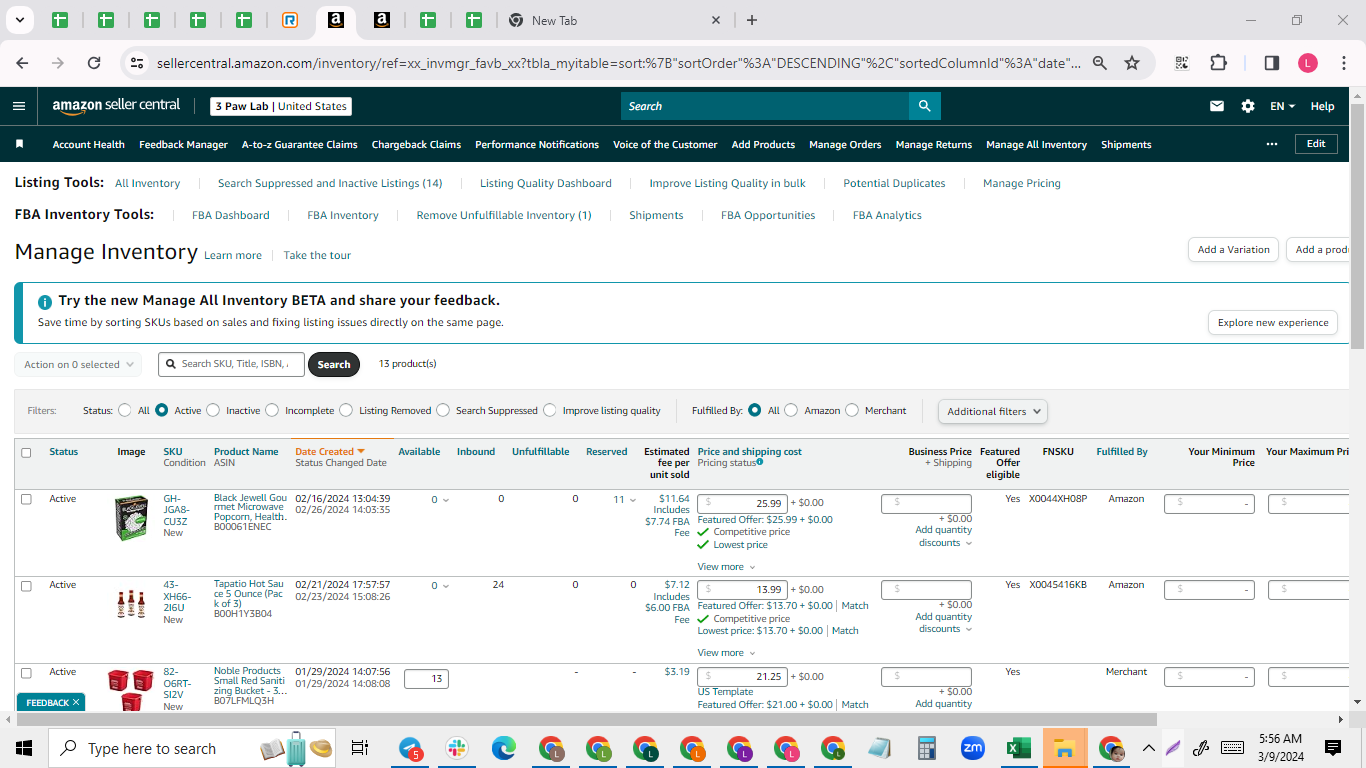Open the Chrome tab search chevron
This screenshot has width=1366, height=768.
point(18,20)
